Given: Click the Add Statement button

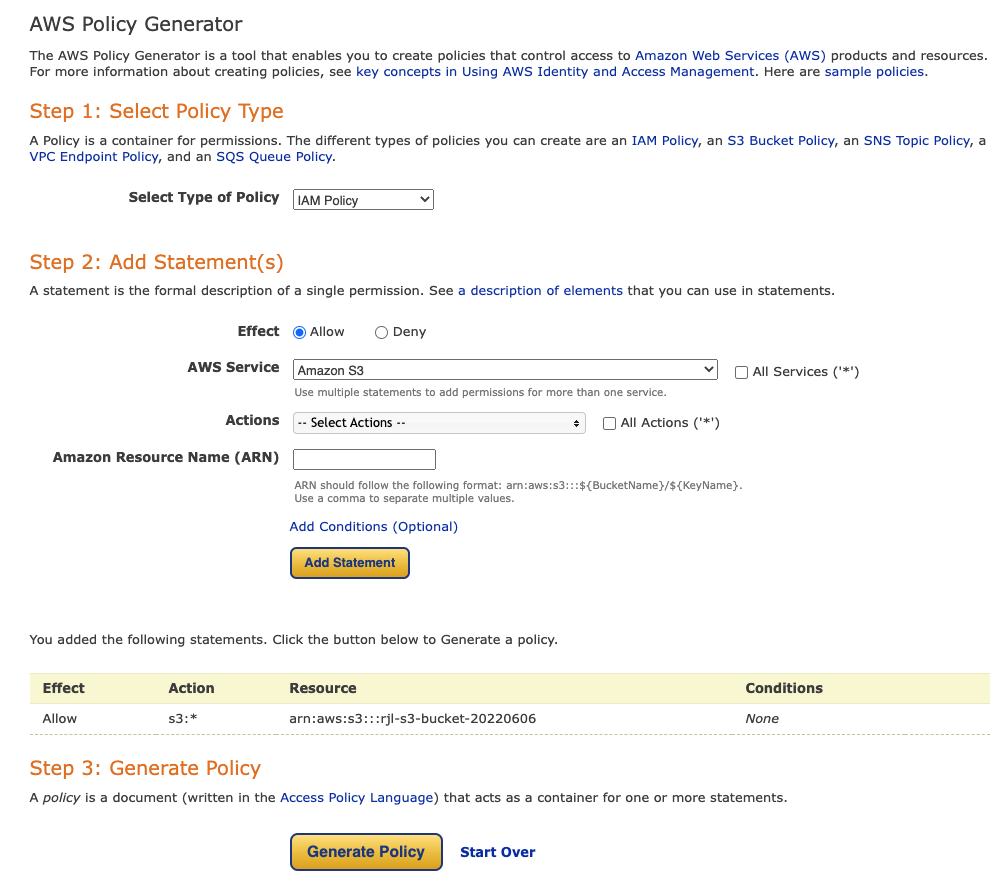Looking at the screenshot, I should click(349, 562).
